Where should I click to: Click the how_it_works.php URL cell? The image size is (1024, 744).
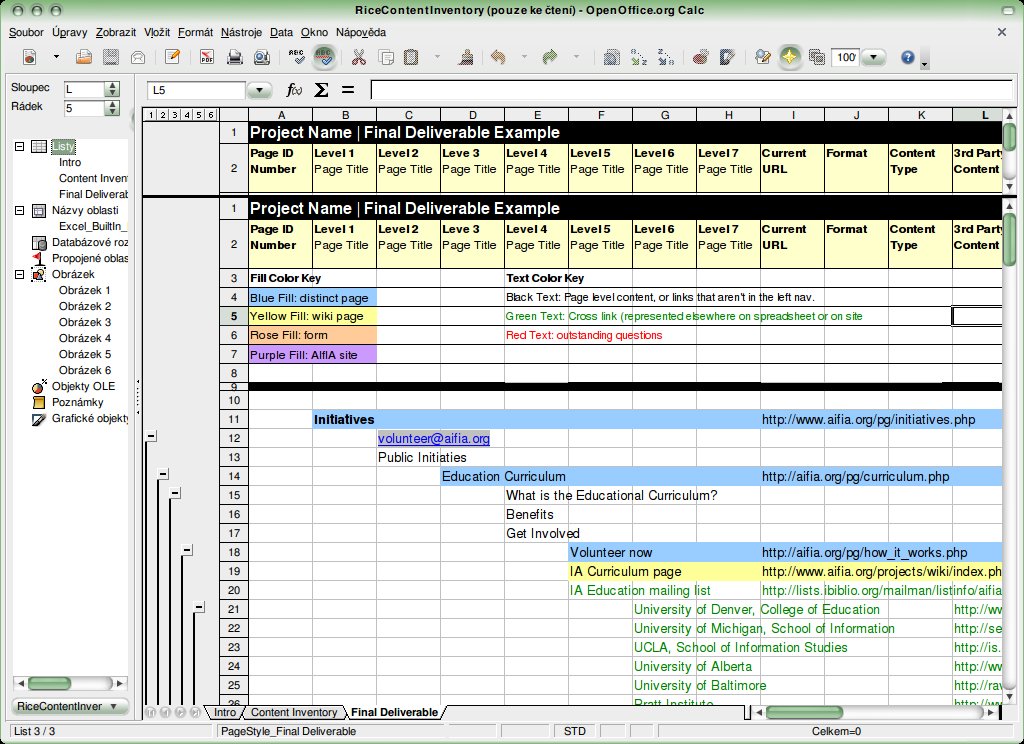[x=865, y=552]
